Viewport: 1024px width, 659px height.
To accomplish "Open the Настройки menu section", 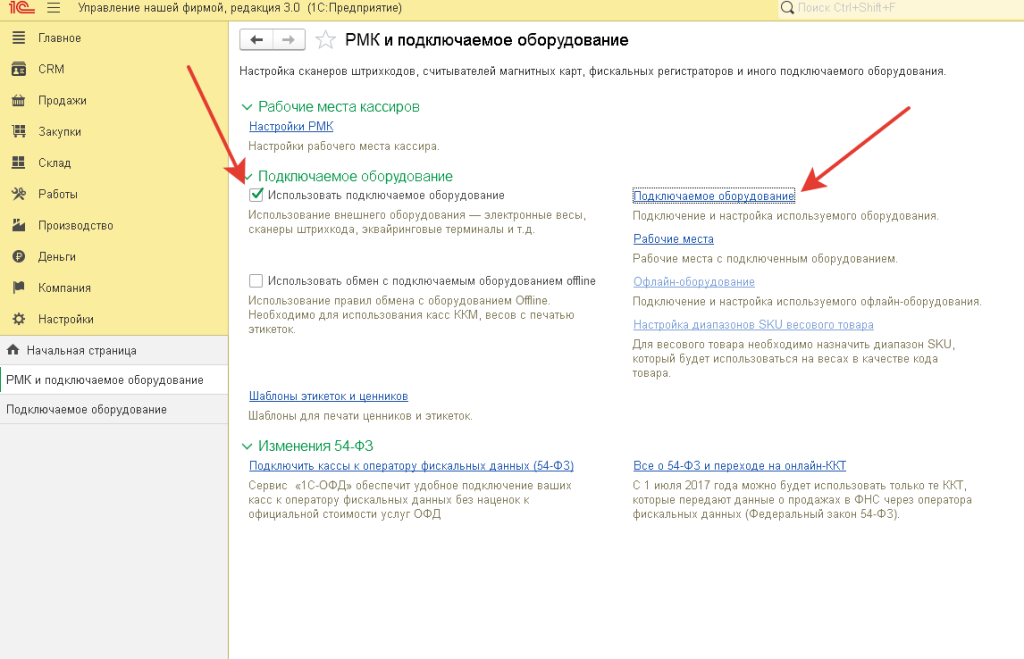I will point(114,319).
